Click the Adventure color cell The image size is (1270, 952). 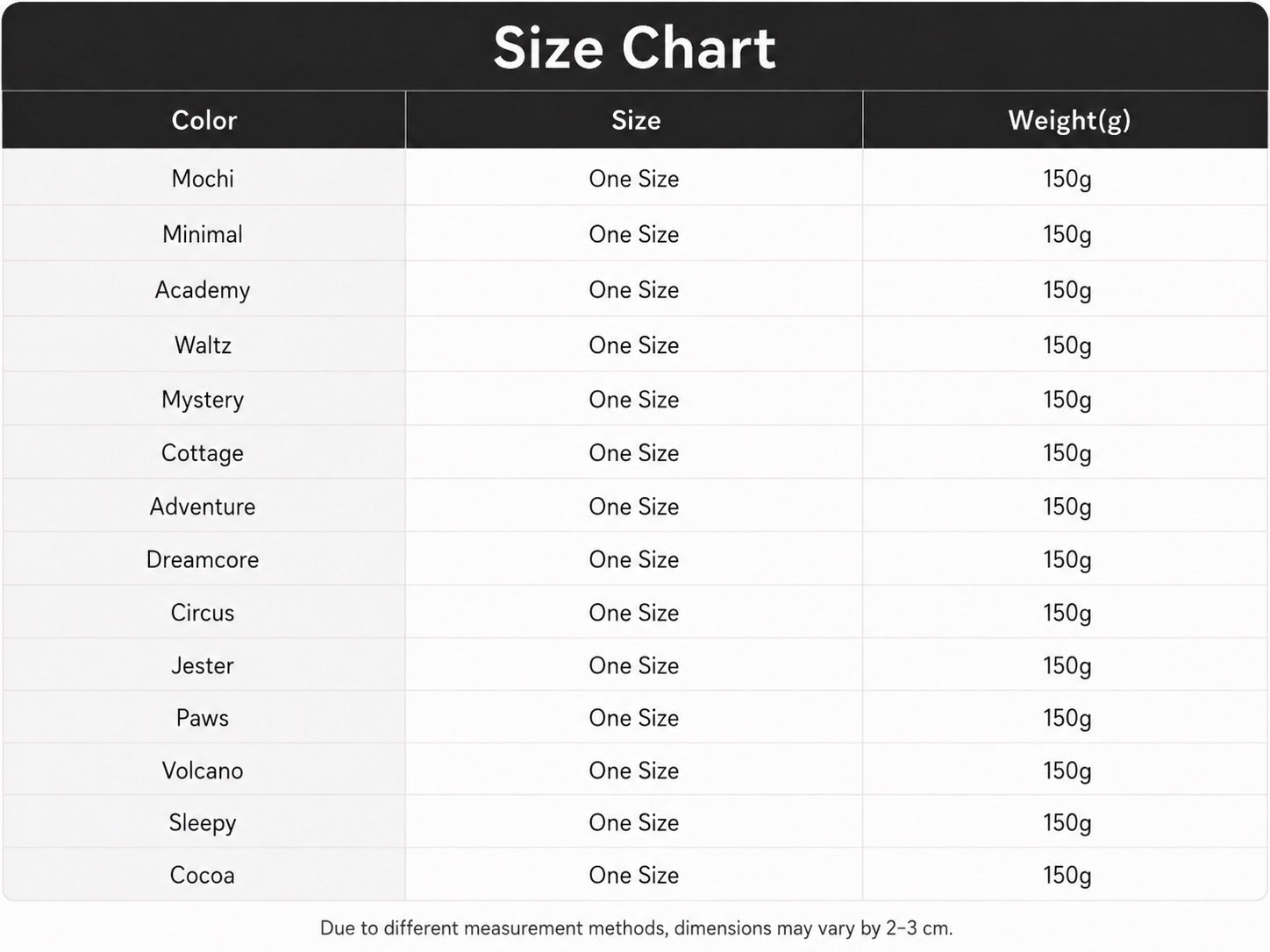pos(203,507)
